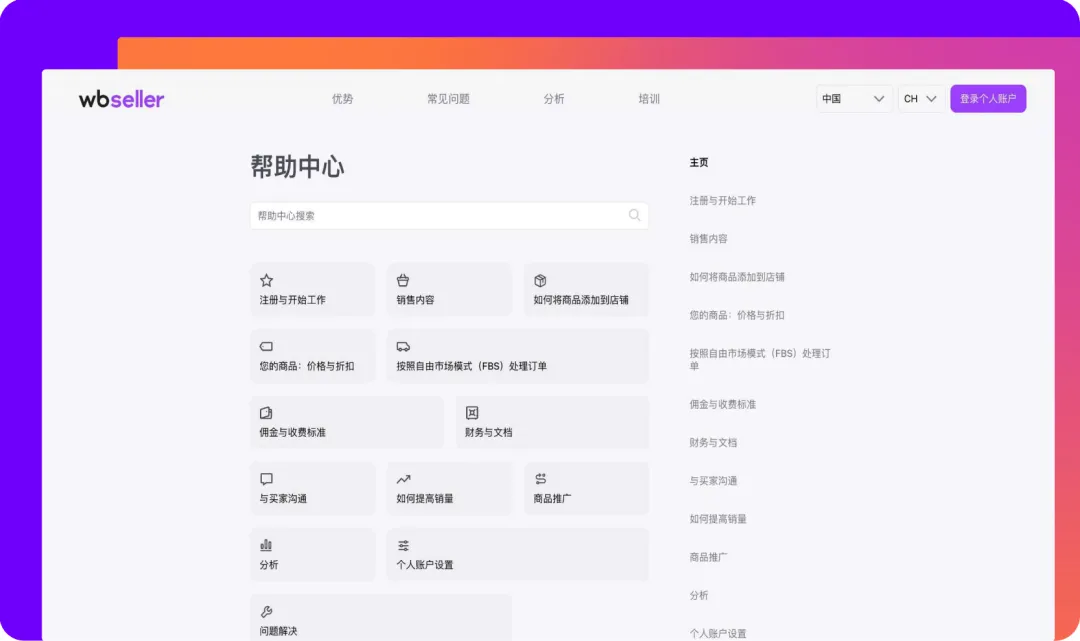Click the wrench icon for 问题解决
Image resolution: width=1080 pixels, height=641 pixels.
[x=266, y=611]
